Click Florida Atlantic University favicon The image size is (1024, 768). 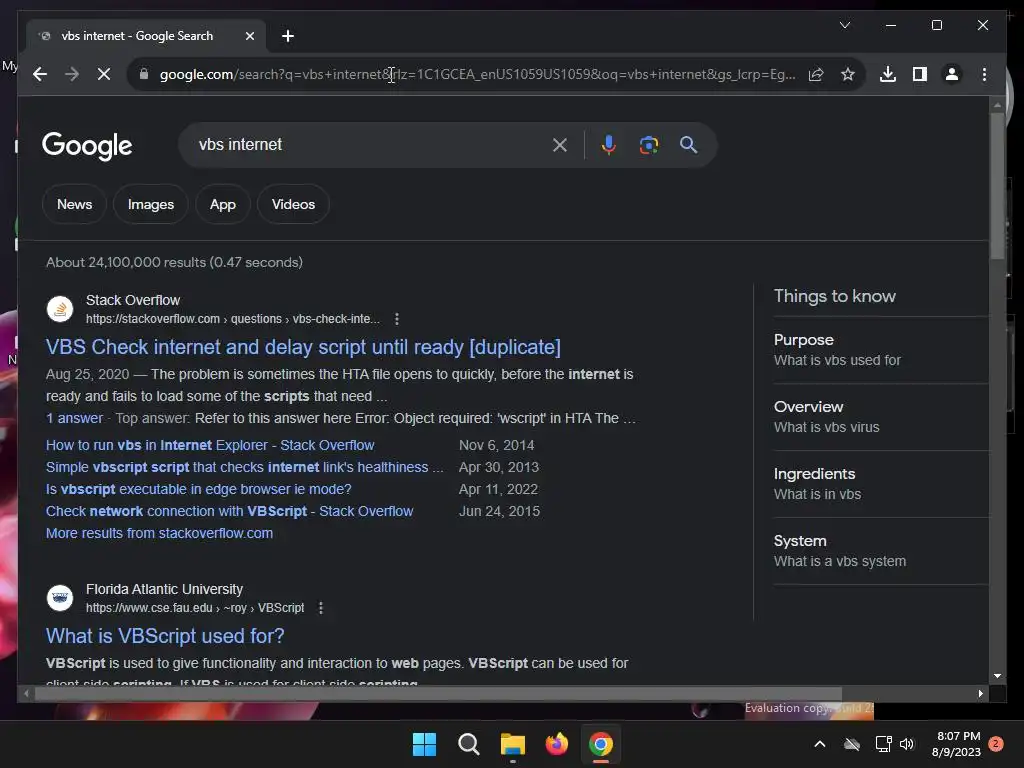[x=60, y=598]
